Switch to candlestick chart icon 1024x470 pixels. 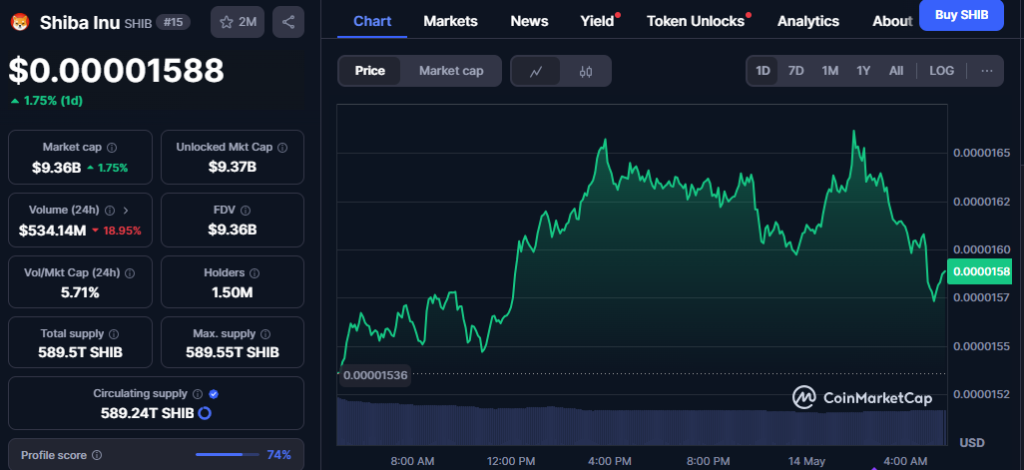[x=585, y=71]
